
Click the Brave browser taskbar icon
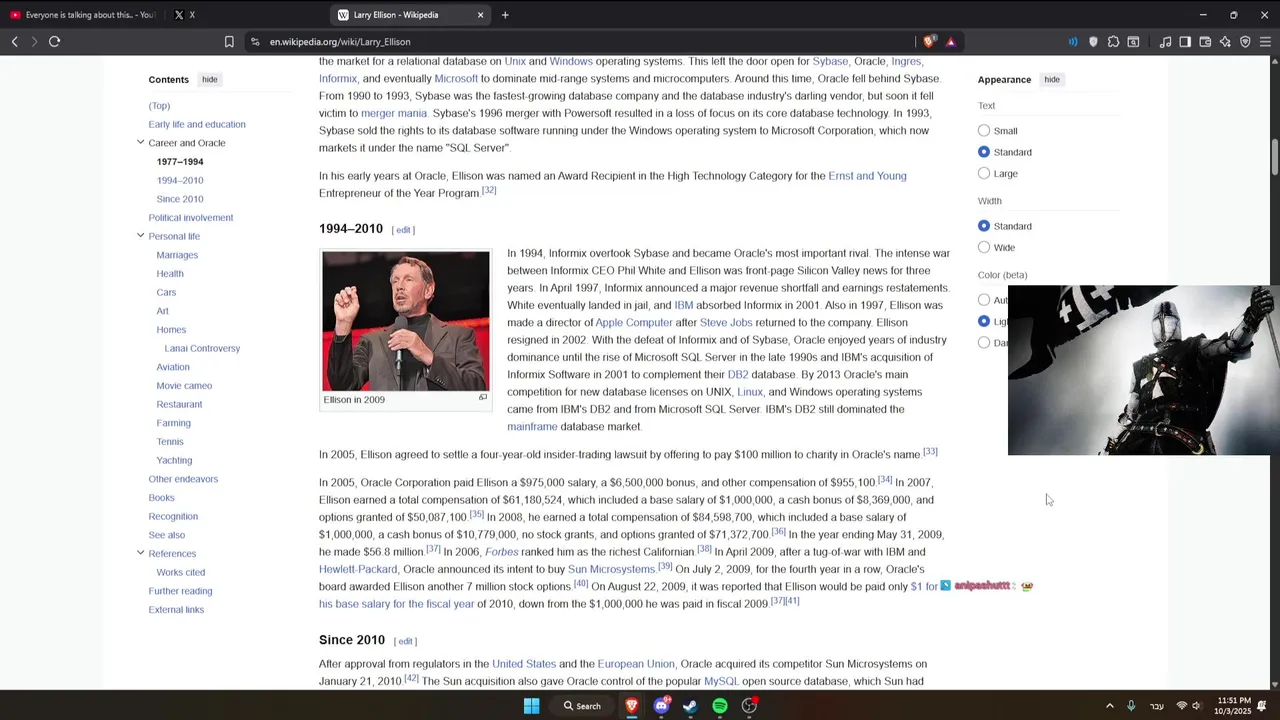(632, 706)
